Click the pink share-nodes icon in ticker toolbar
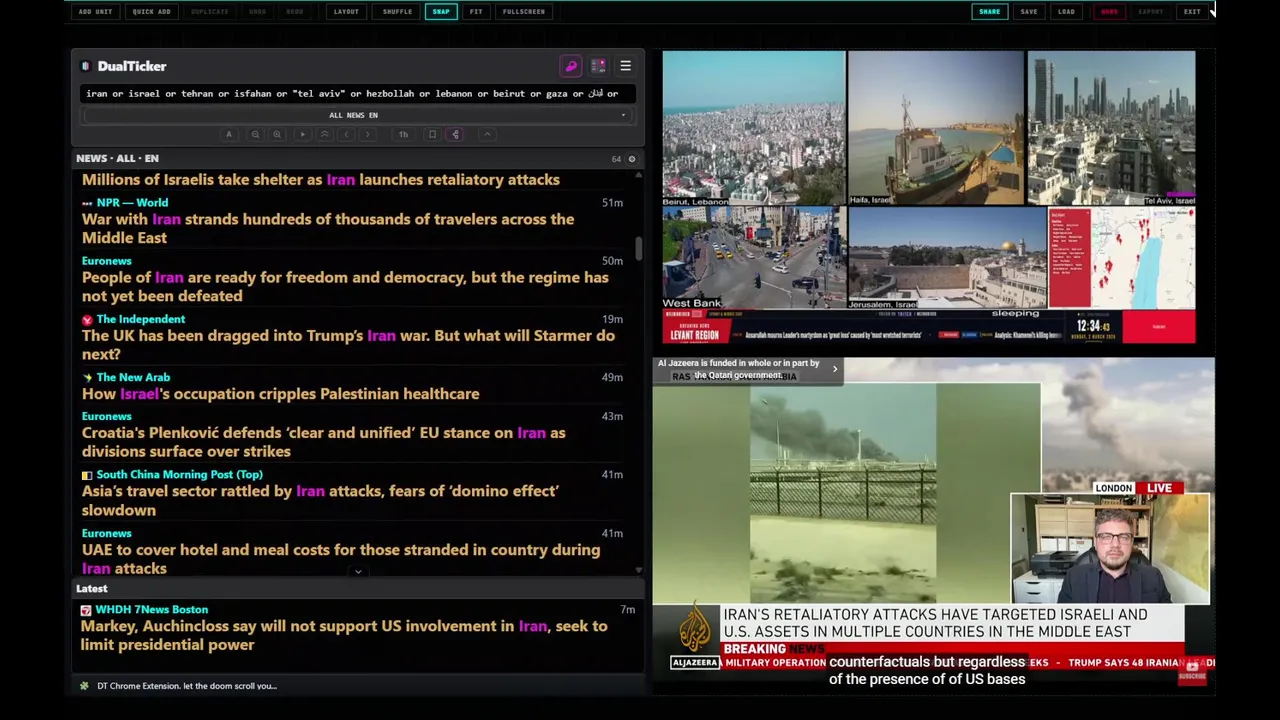The height and width of the screenshot is (720, 1280). click(455, 134)
